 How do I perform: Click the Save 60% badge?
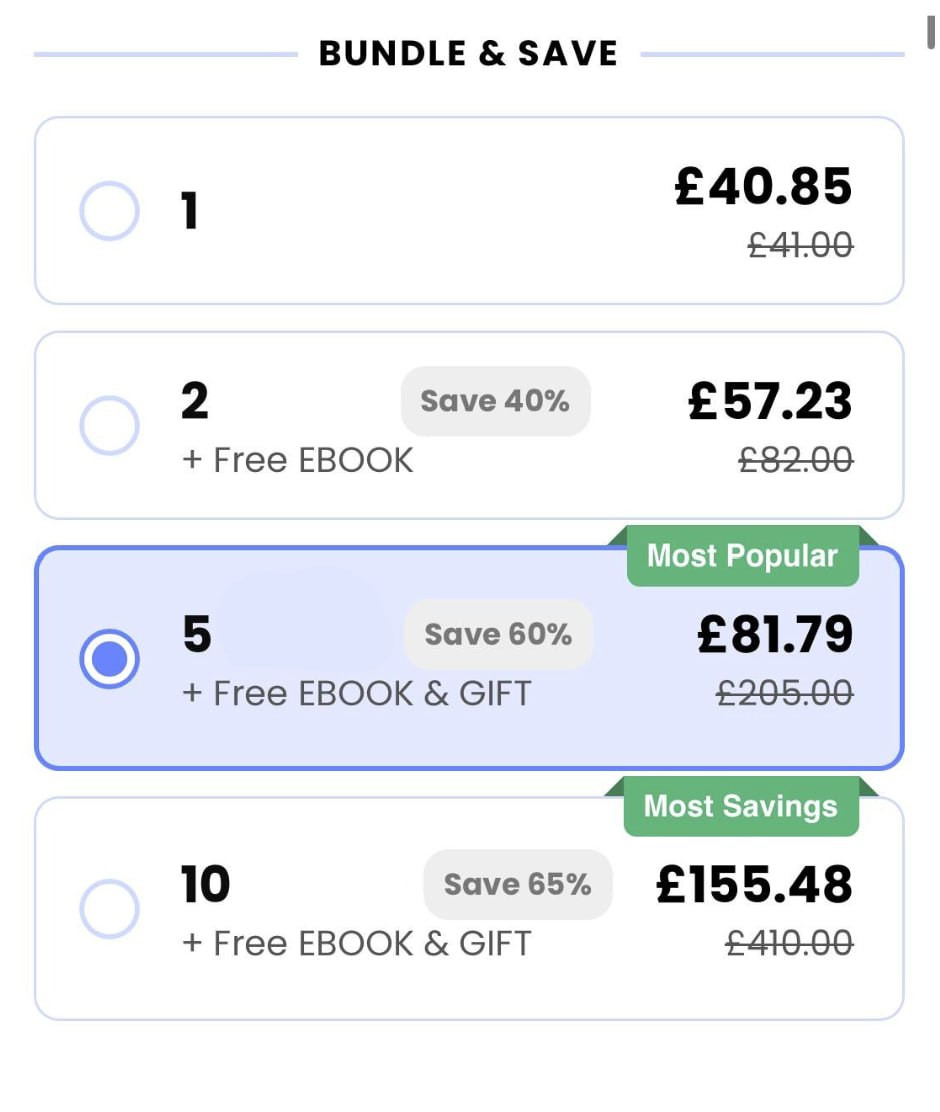(x=498, y=634)
